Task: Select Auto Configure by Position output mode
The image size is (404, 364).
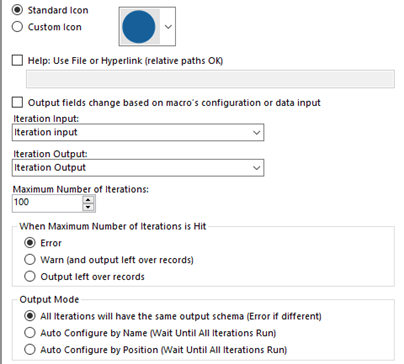Action: pos(30,349)
